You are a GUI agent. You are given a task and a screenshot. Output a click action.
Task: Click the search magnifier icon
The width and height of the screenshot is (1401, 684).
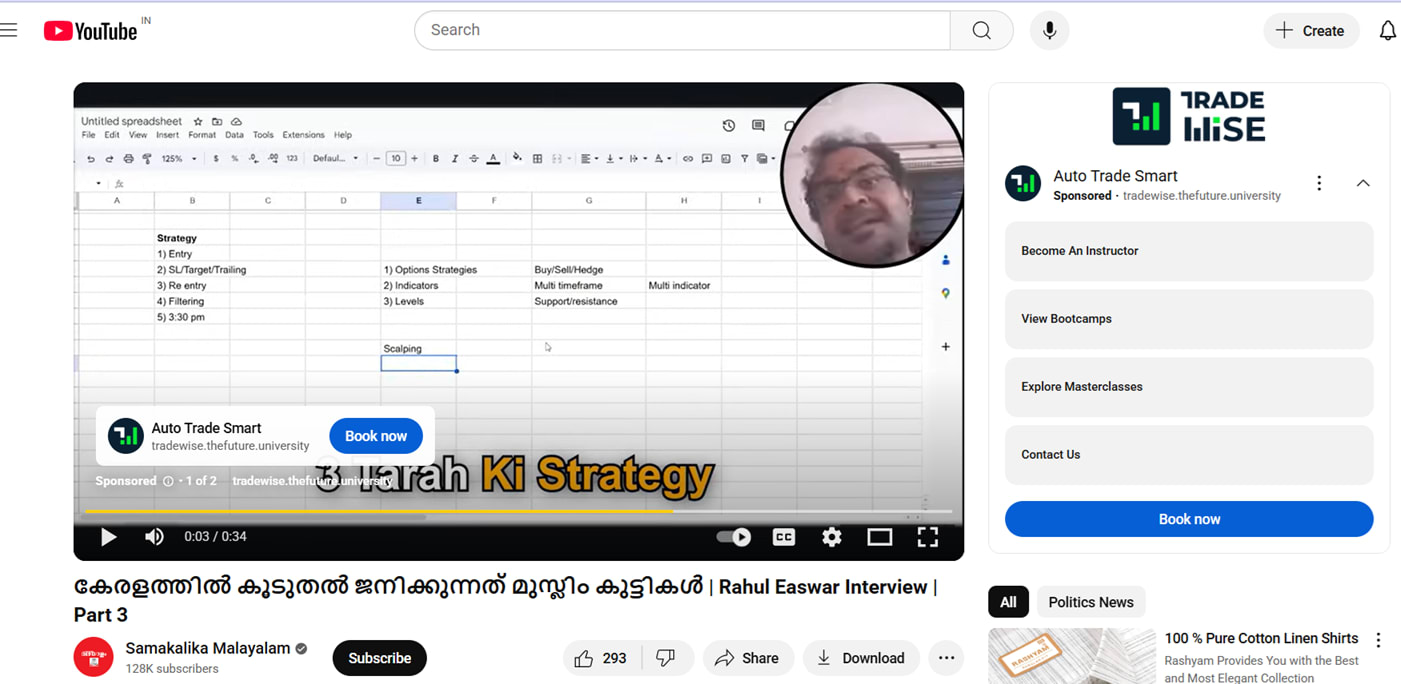point(981,30)
